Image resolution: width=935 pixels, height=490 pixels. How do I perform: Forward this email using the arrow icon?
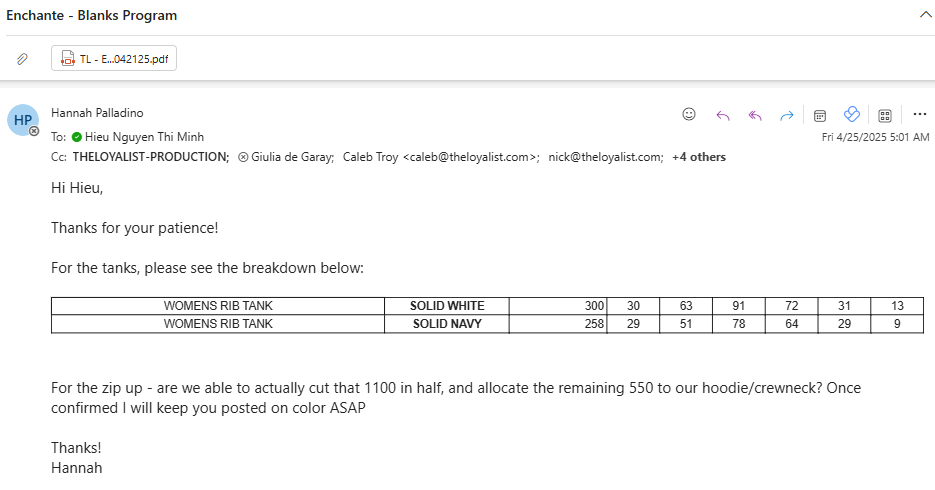(787, 115)
